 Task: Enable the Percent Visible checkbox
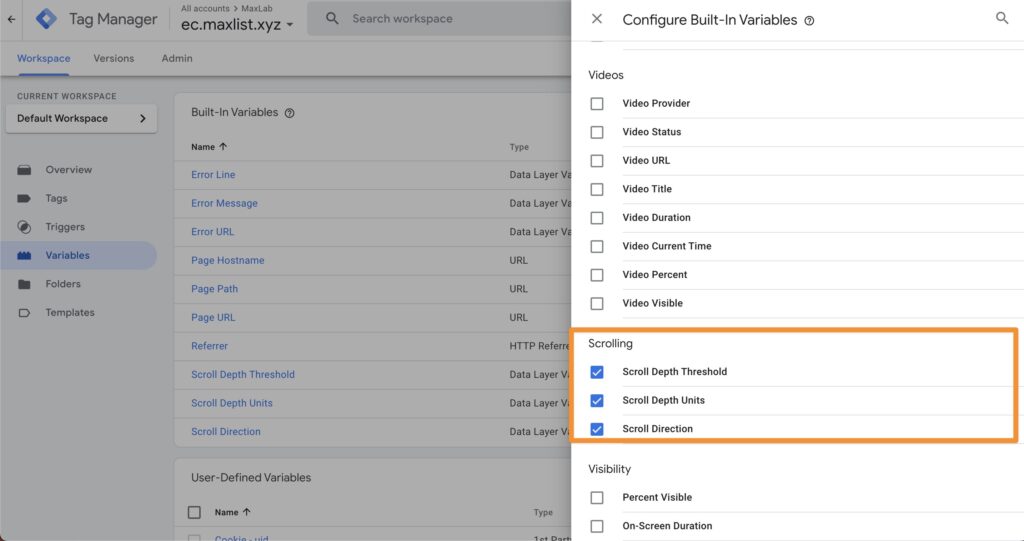[x=597, y=498]
